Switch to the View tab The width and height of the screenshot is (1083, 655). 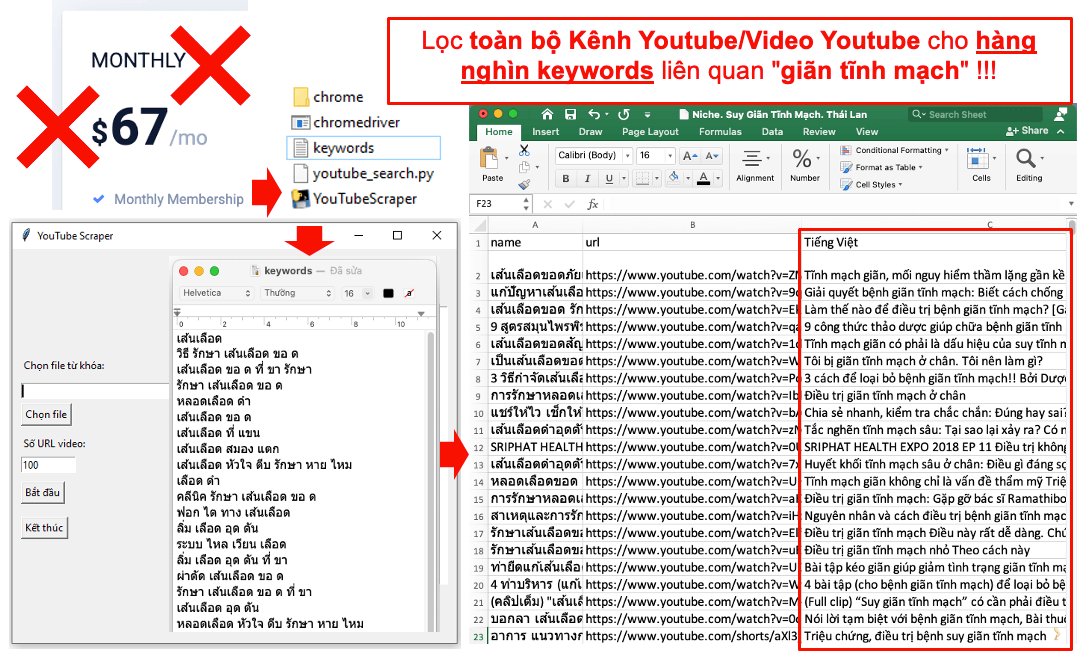point(867,132)
